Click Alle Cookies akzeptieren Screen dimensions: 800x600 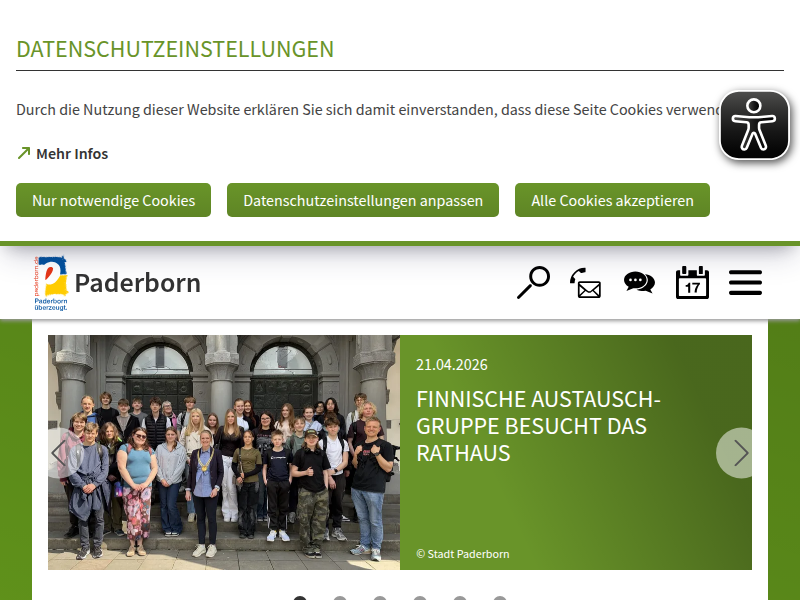pos(612,200)
